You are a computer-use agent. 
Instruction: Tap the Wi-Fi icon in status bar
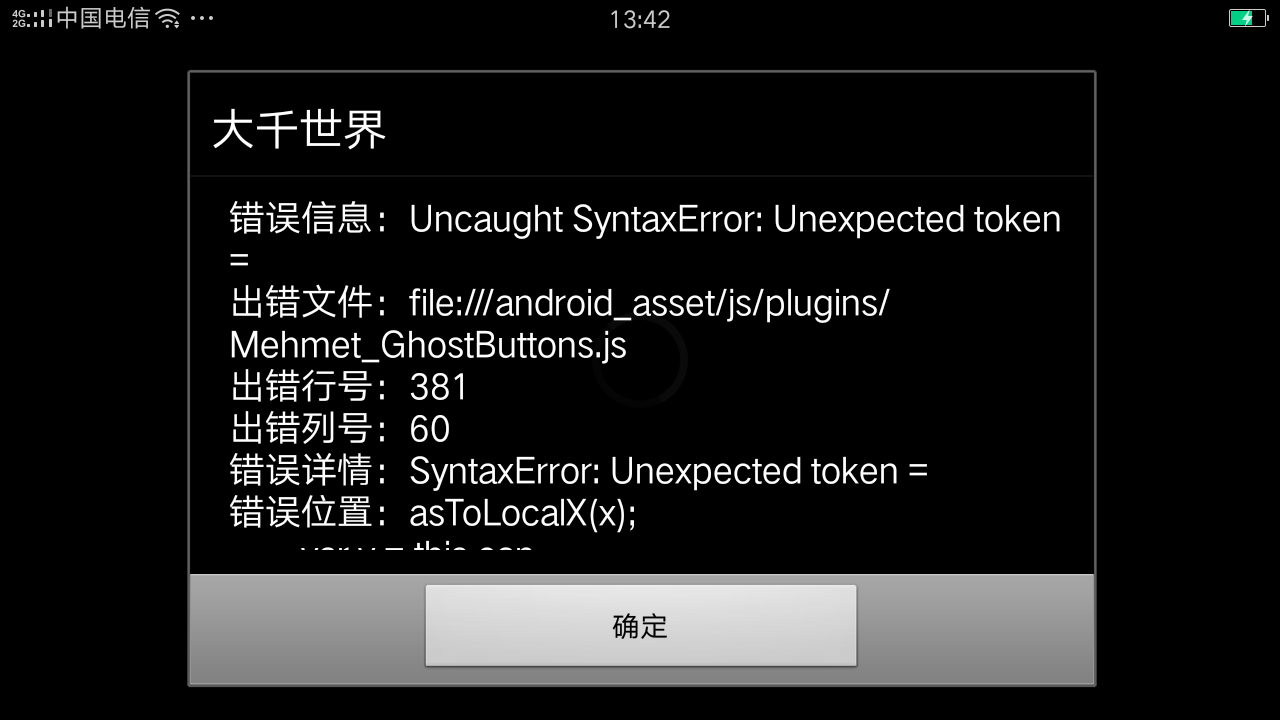tap(168, 18)
